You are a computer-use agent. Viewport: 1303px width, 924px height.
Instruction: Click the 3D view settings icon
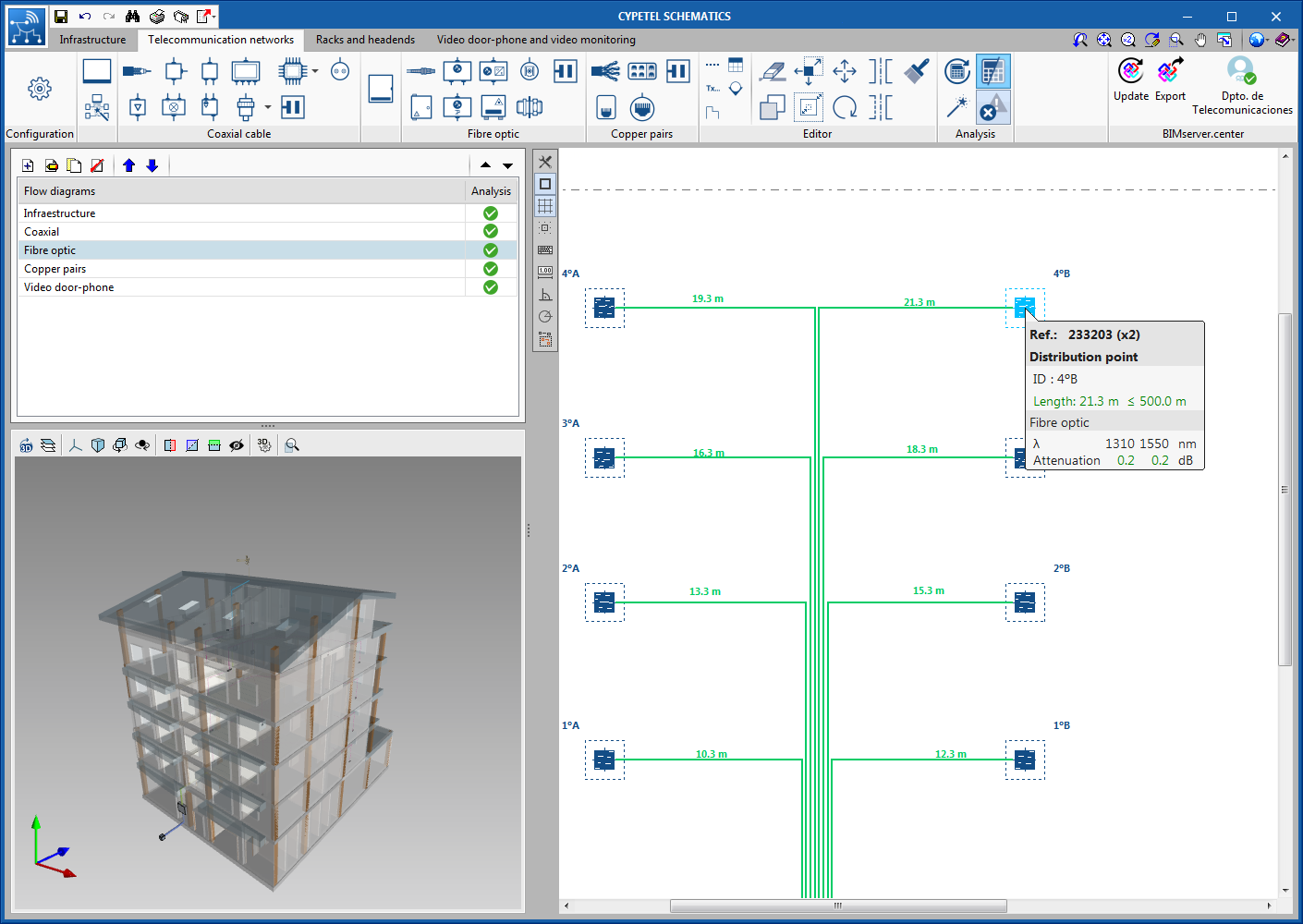pyautogui.click(x=264, y=445)
